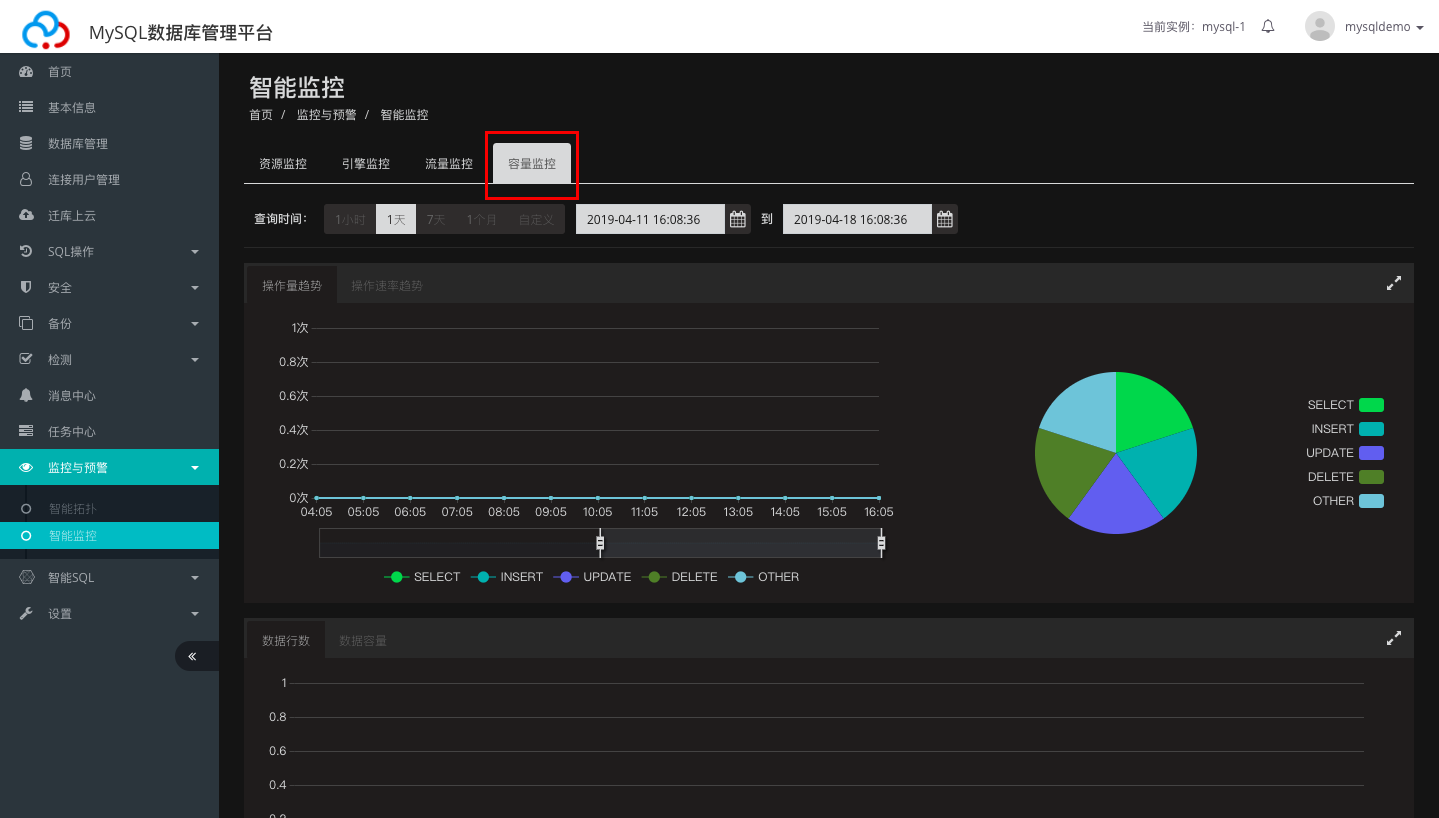Click the 基本信息 list icon
This screenshot has height=818, width=1439.
(27, 107)
